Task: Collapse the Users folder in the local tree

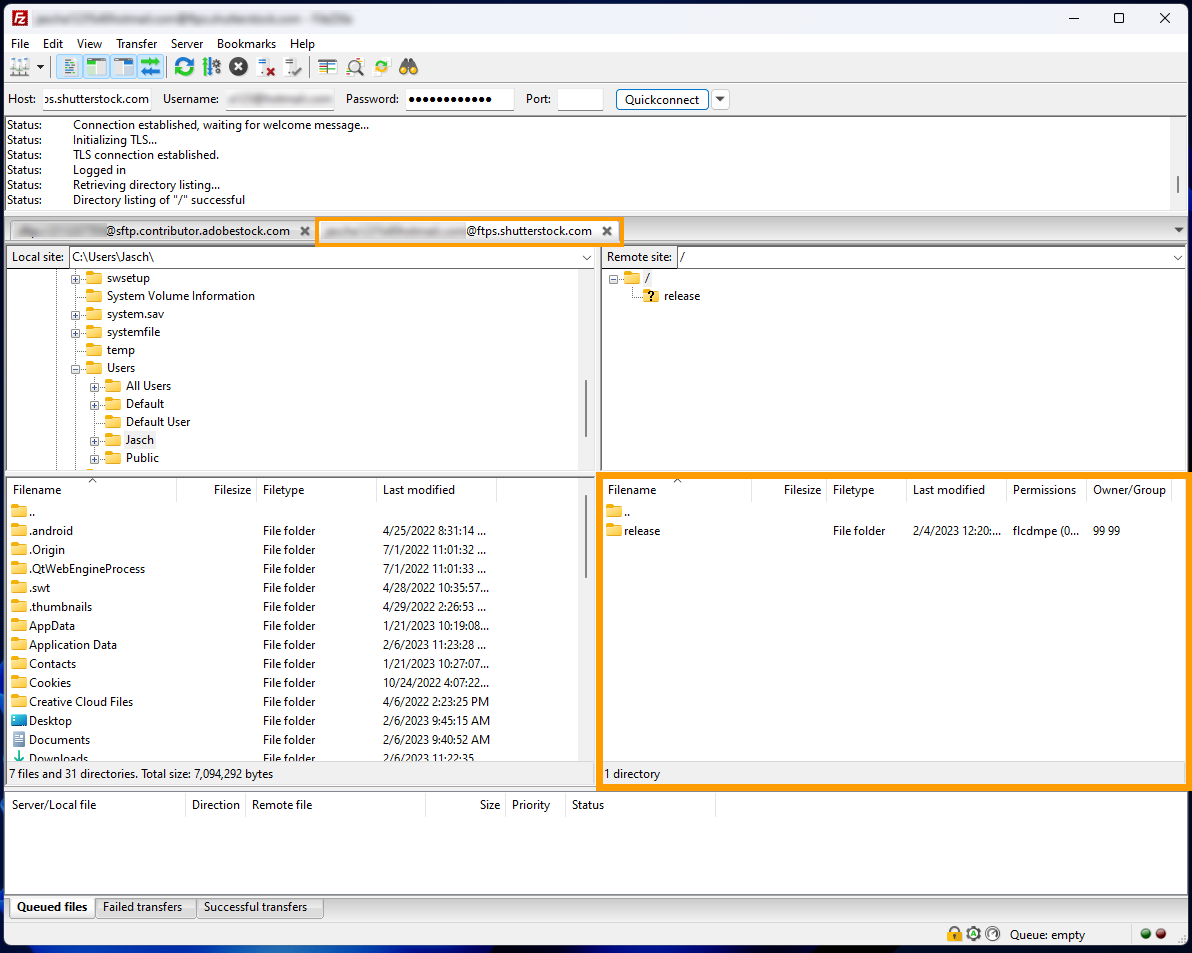Action: tap(76, 369)
